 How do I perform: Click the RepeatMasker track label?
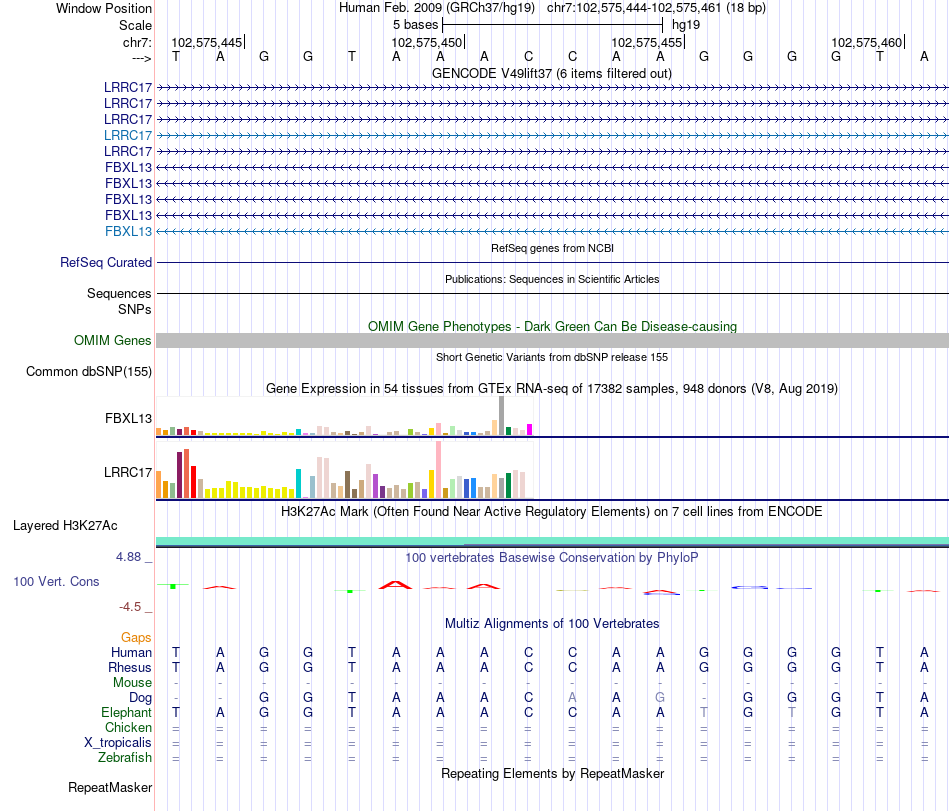tap(110, 787)
